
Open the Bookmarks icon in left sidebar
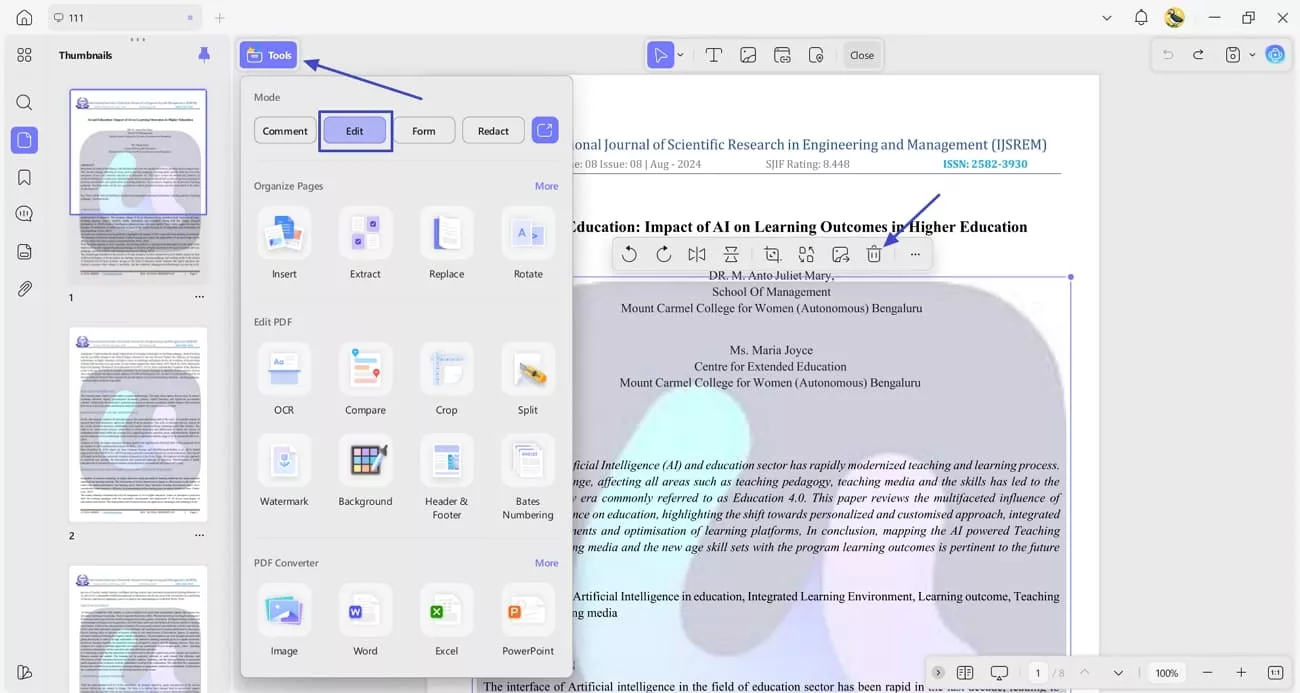[24, 177]
